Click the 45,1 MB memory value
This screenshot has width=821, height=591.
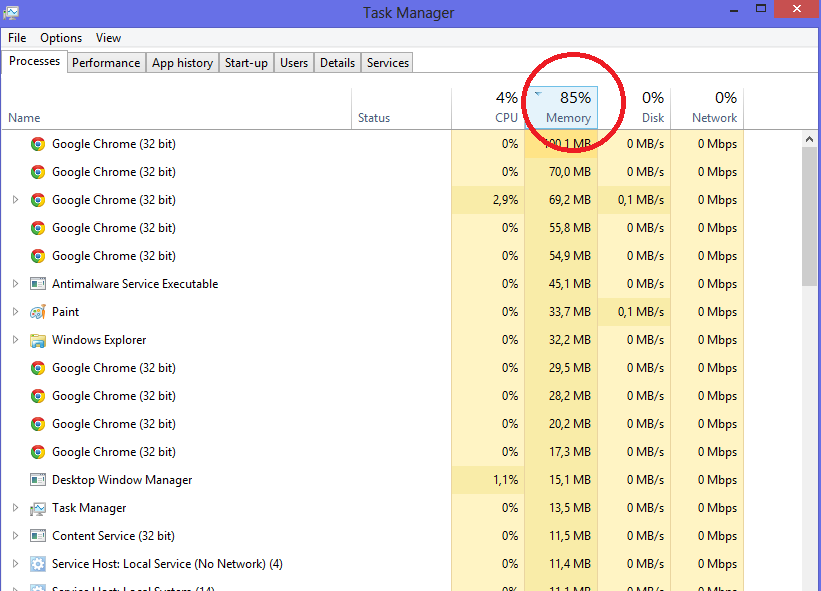click(x=570, y=284)
